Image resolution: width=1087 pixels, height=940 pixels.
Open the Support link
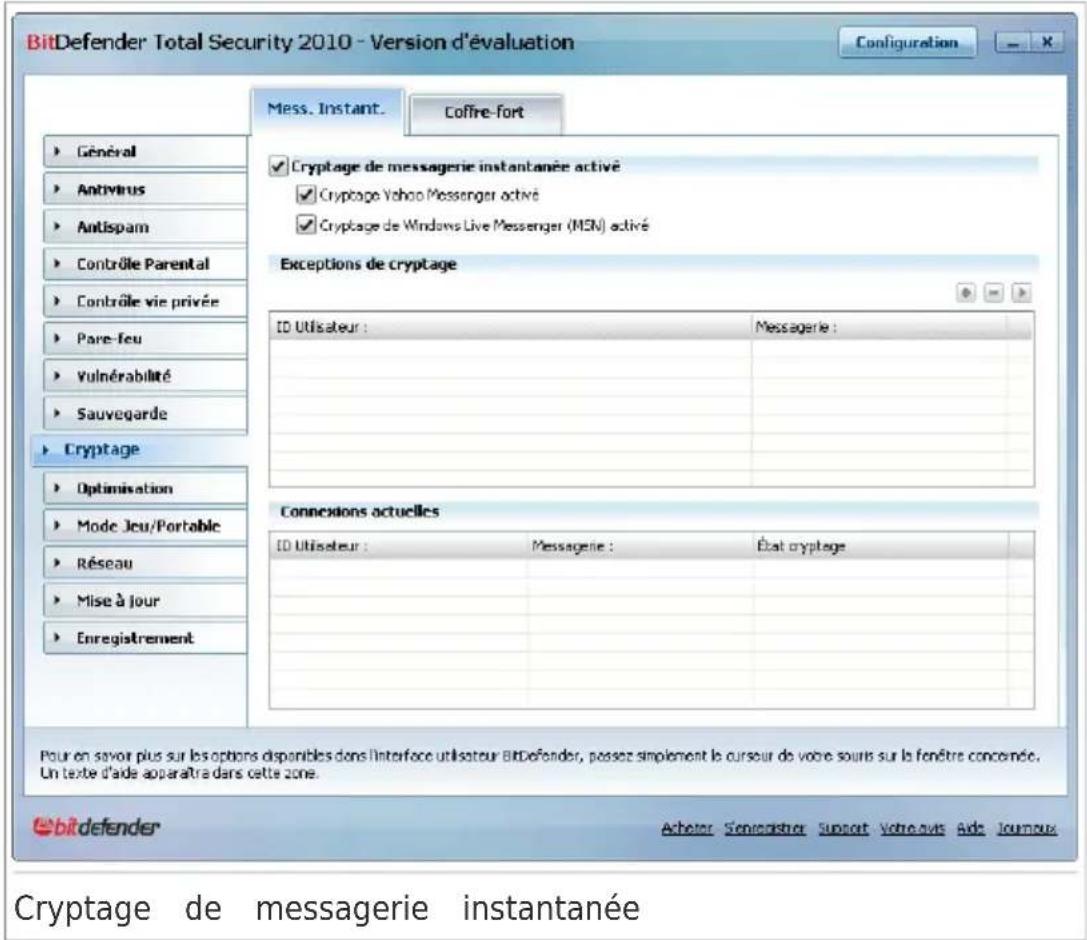842,828
